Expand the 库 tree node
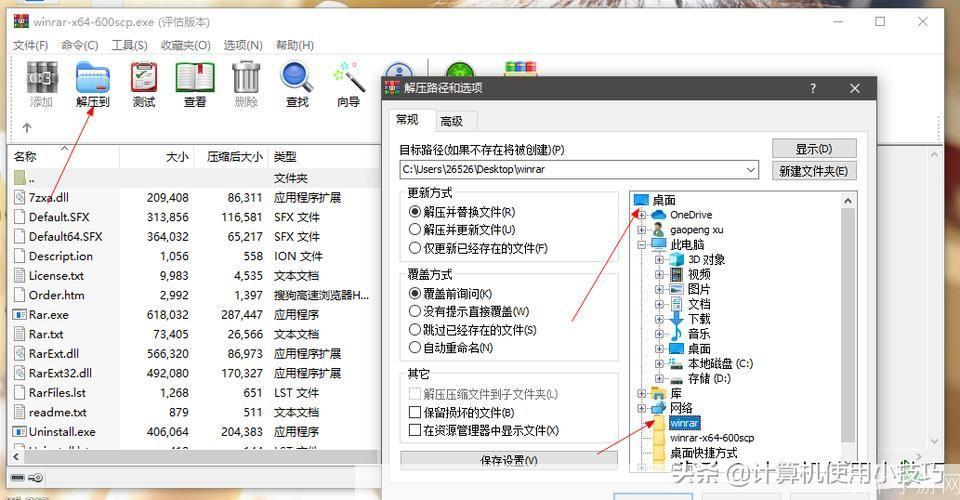The image size is (960, 500). tap(641, 393)
